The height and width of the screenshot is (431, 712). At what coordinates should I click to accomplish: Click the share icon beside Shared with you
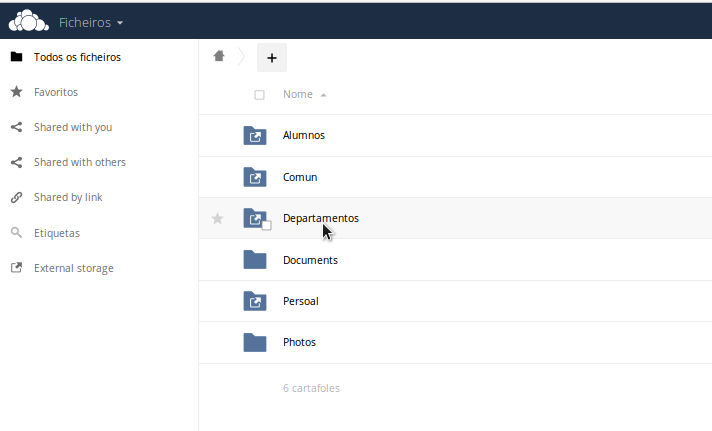[16, 127]
